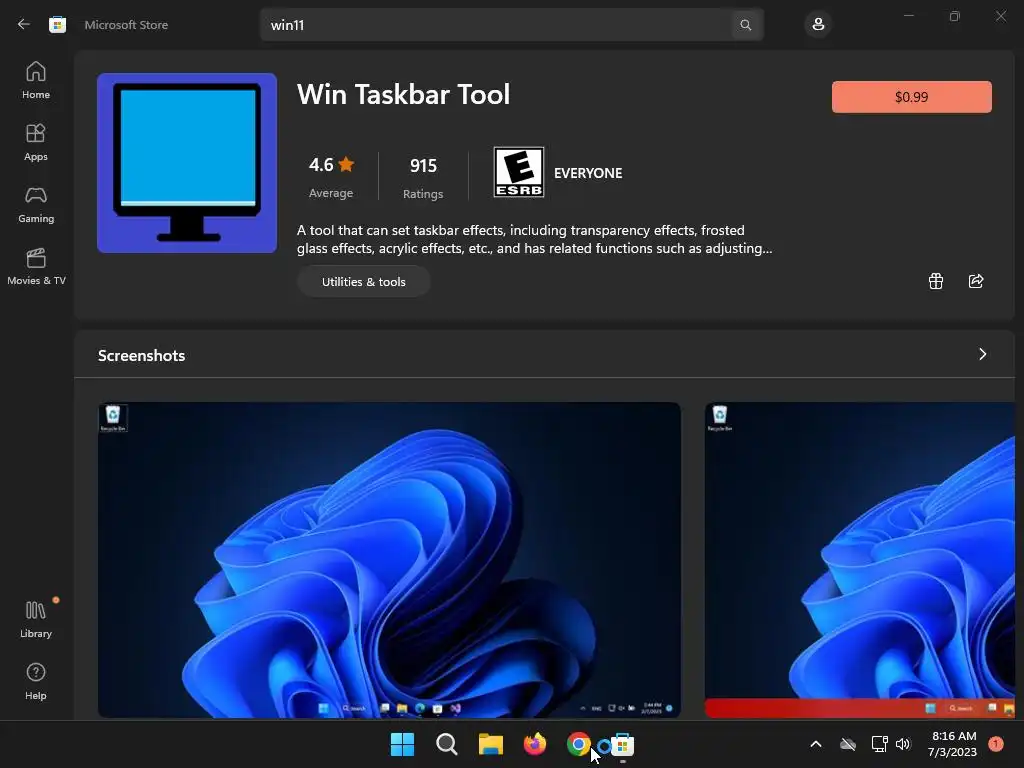Restore down the Microsoft Store window
The image size is (1024, 768).
pyautogui.click(x=955, y=16)
